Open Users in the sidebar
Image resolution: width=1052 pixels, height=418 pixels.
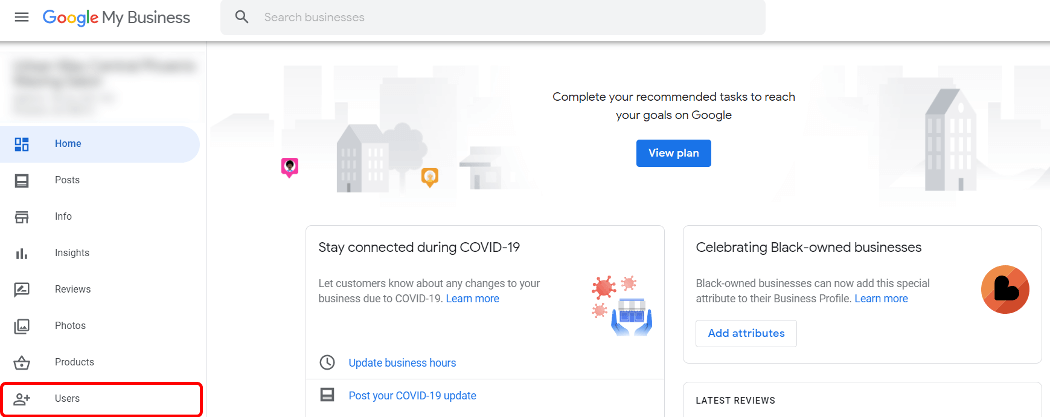click(101, 399)
